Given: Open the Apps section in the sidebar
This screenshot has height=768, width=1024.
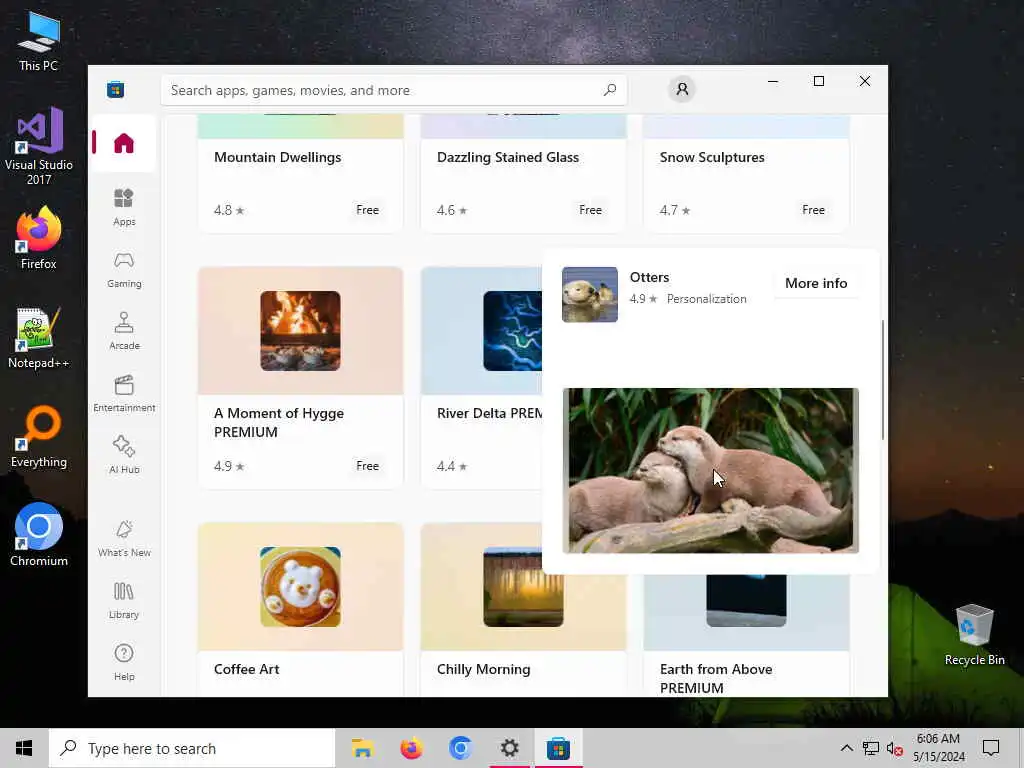Looking at the screenshot, I should [x=123, y=207].
